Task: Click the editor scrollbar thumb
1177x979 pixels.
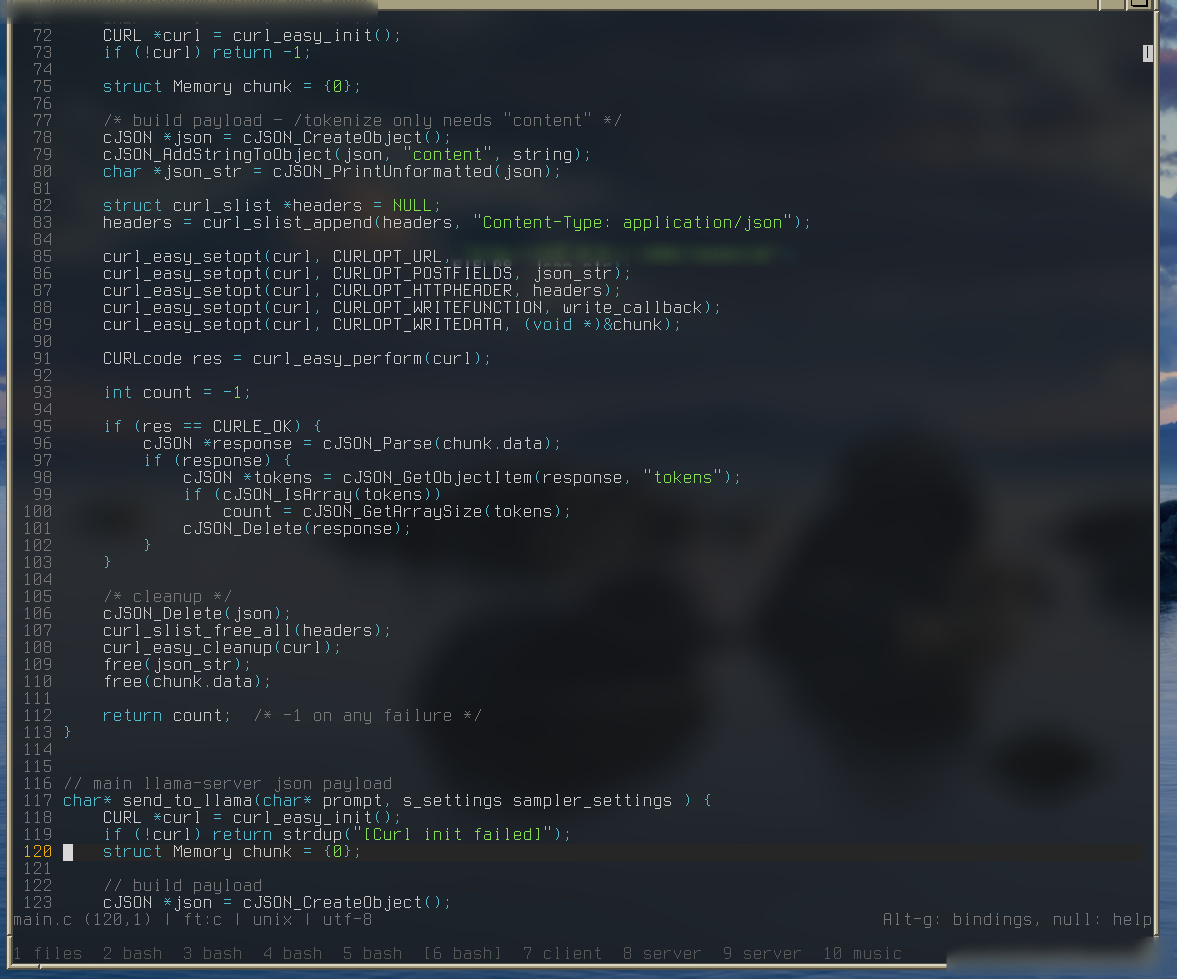Action: click(1148, 53)
